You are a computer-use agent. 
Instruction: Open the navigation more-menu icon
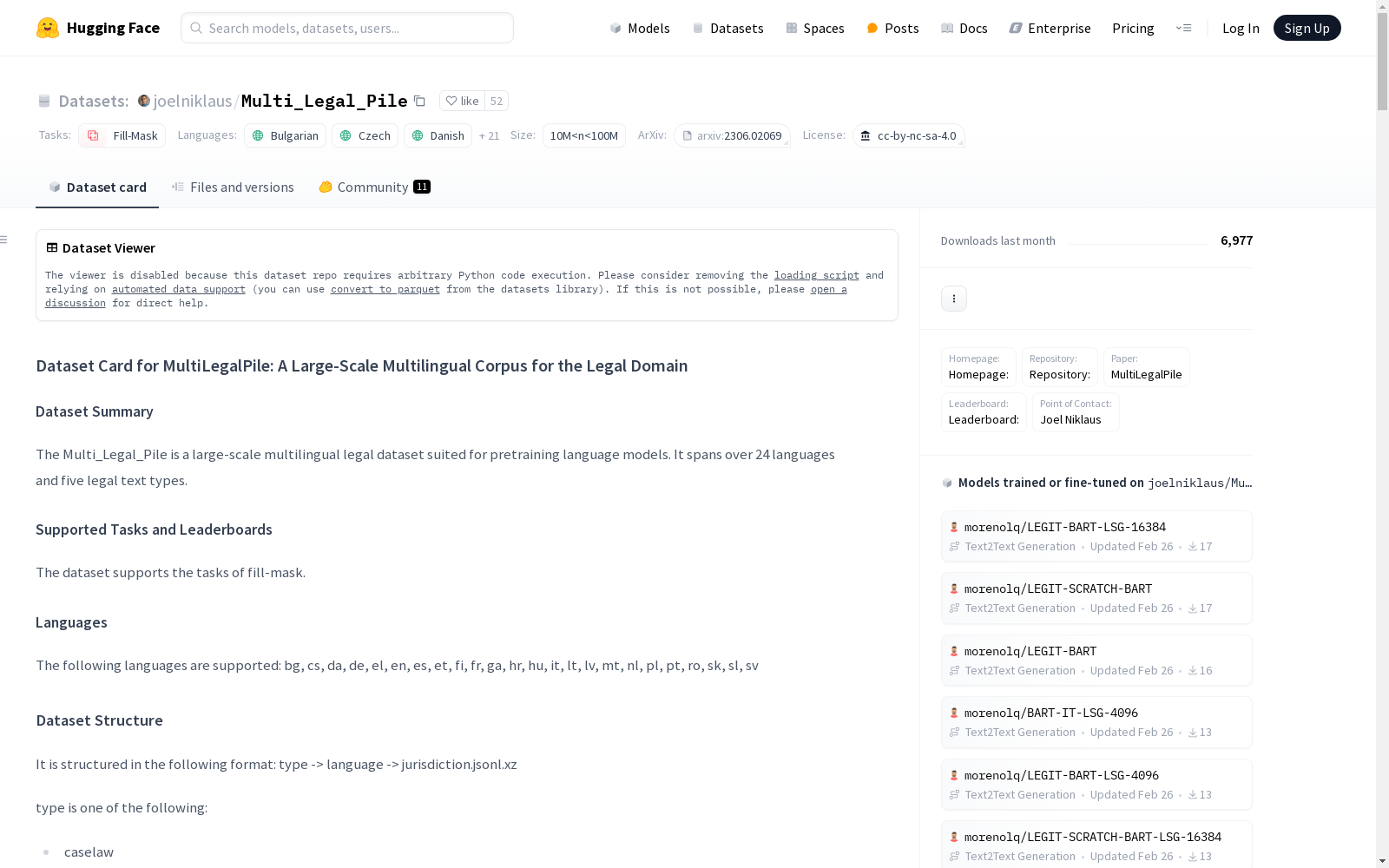(x=1183, y=28)
